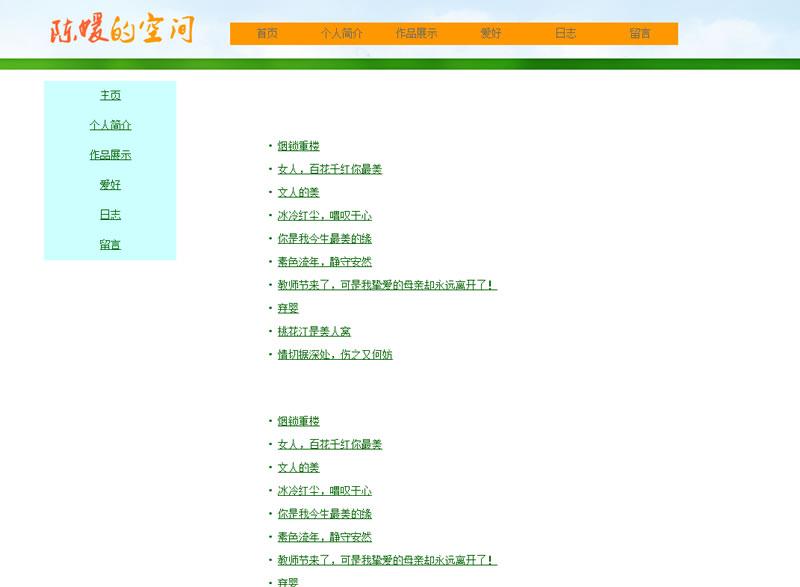Open the sidebar 日志 link
Viewport: 800px width, 587px height.
tap(110, 215)
